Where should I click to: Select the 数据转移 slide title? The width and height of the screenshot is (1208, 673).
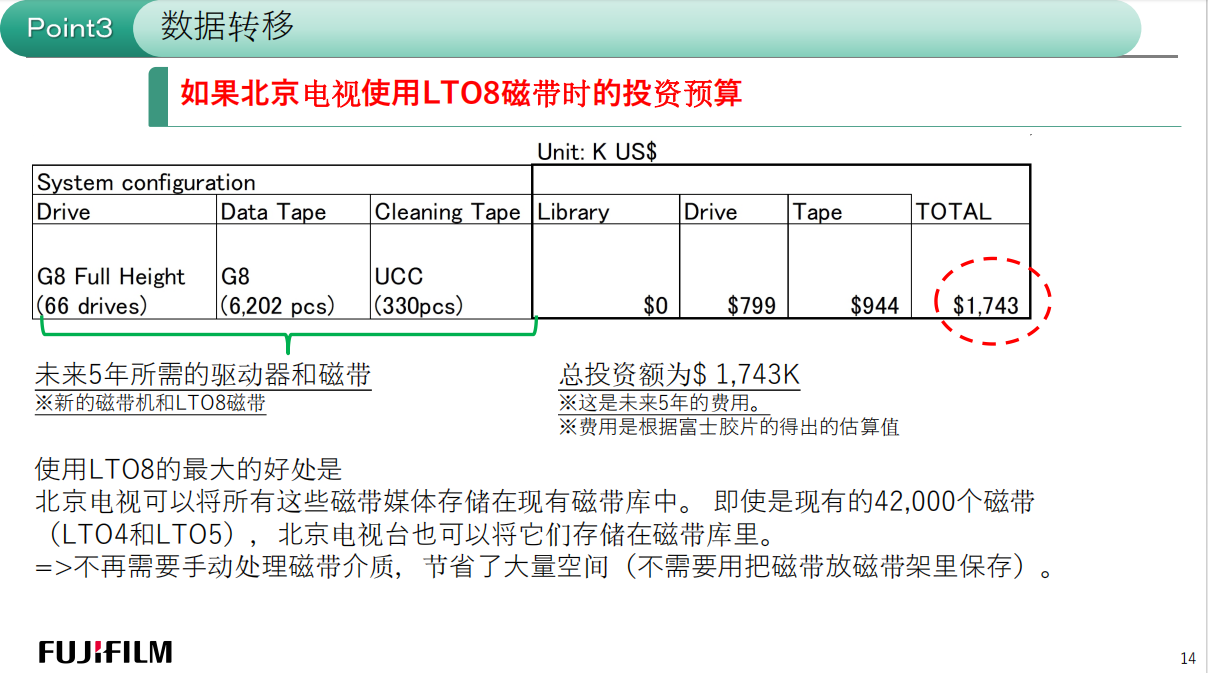tap(227, 26)
